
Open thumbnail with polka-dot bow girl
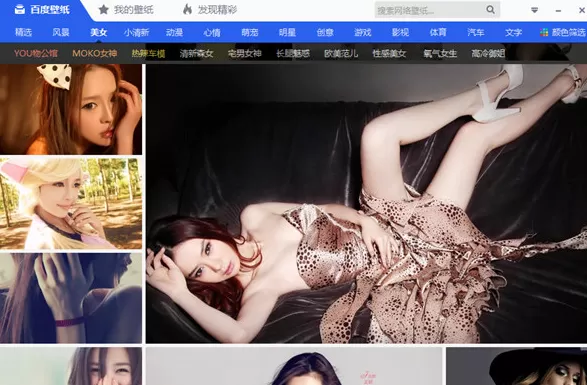point(71,109)
